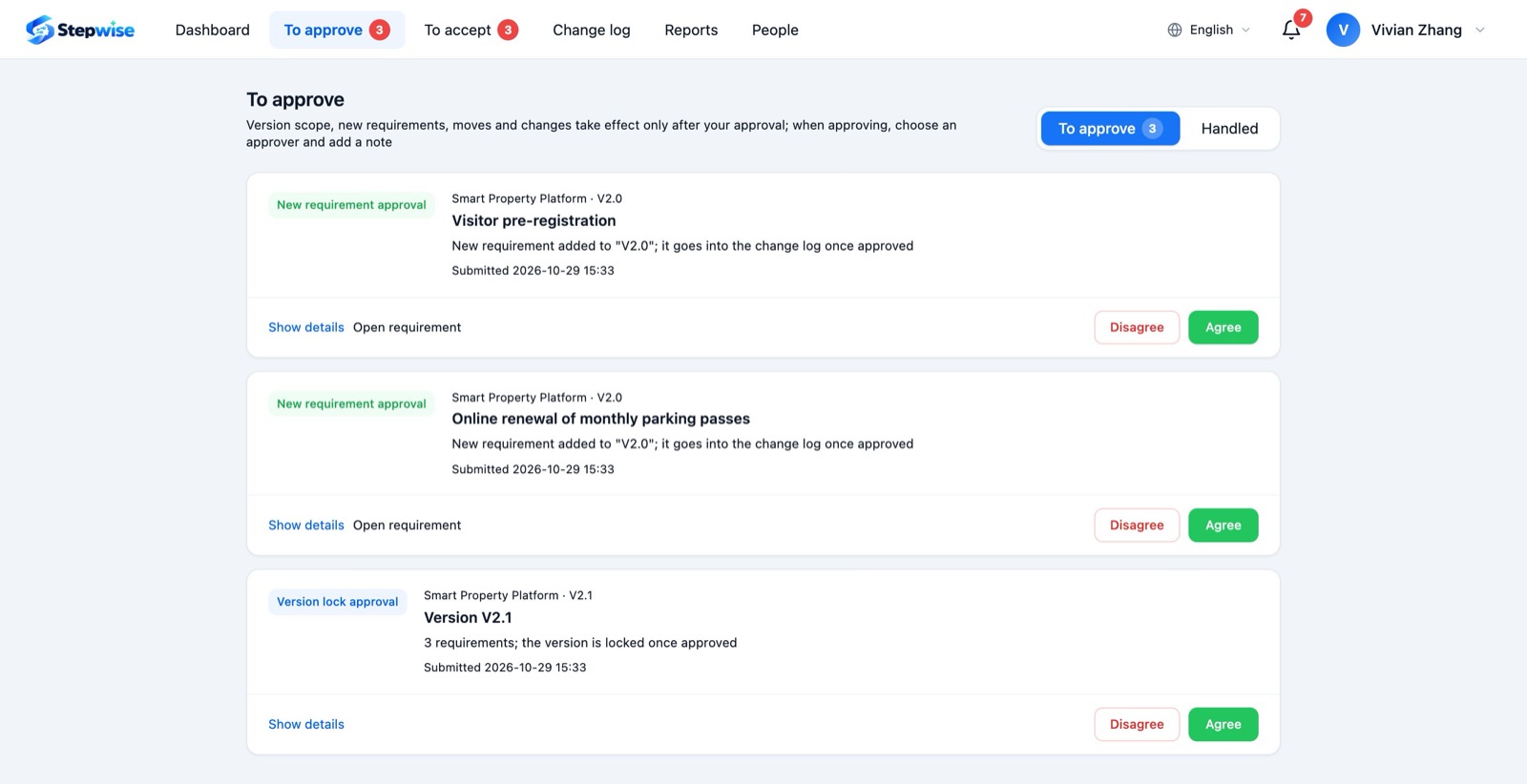Click Vivian Zhang's avatar circle

[x=1343, y=30]
